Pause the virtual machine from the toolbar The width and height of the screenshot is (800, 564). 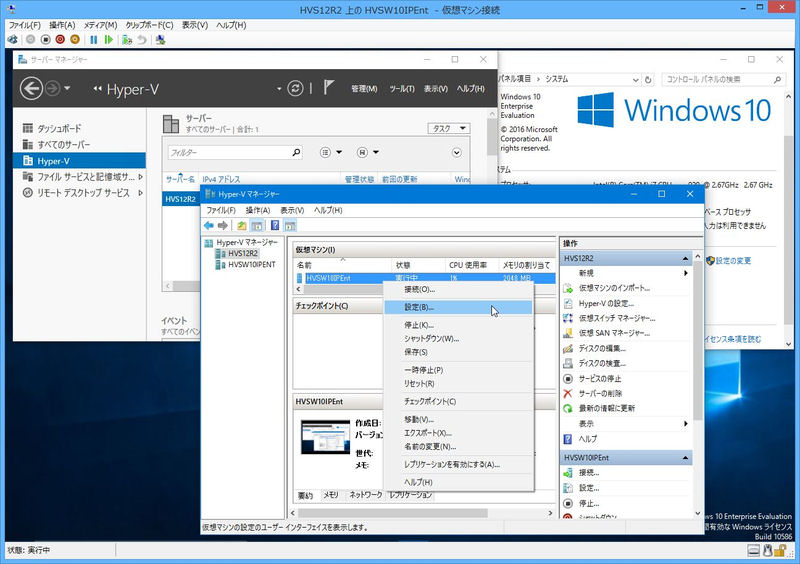[93, 39]
